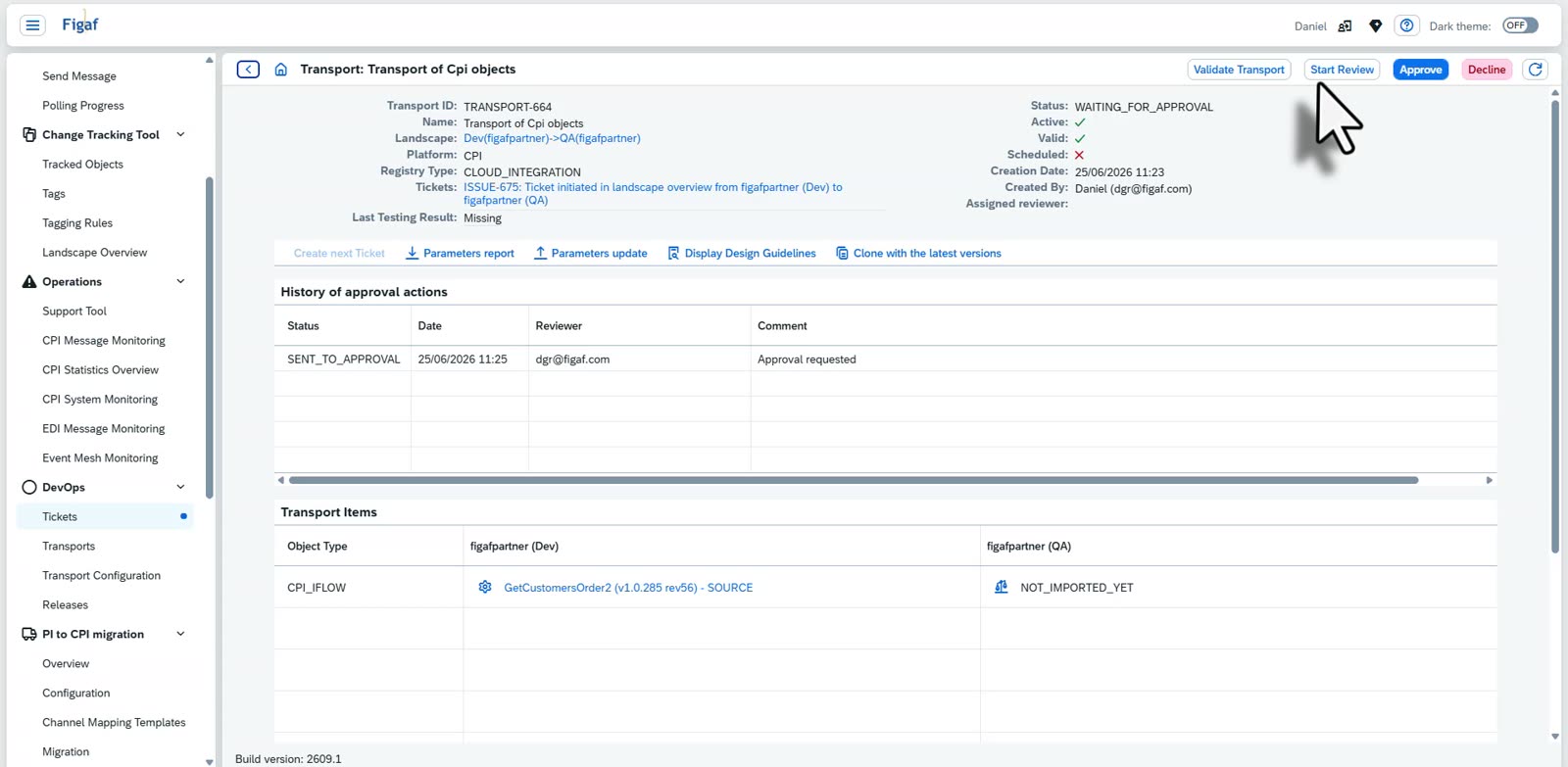Open user settings icon beside Daniel
The height and width of the screenshot is (767, 1568).
coord(1345,26)
